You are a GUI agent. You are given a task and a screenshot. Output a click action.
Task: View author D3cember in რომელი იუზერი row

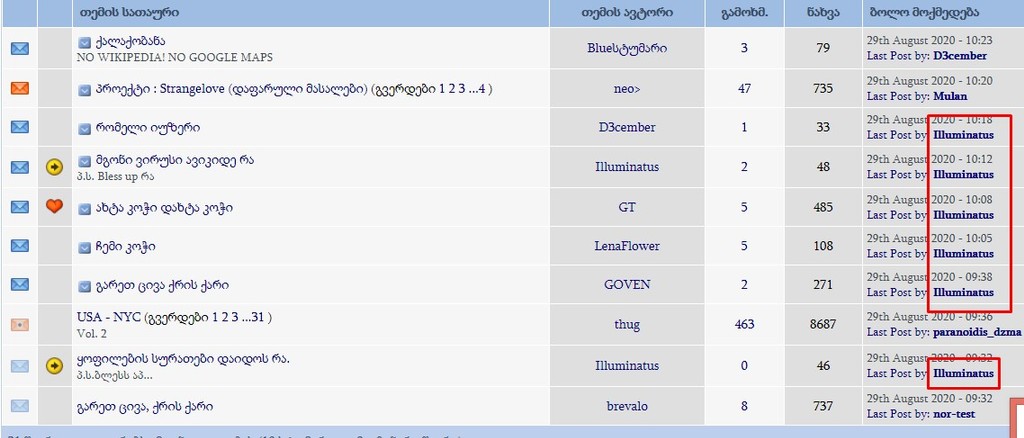(627, 127)
